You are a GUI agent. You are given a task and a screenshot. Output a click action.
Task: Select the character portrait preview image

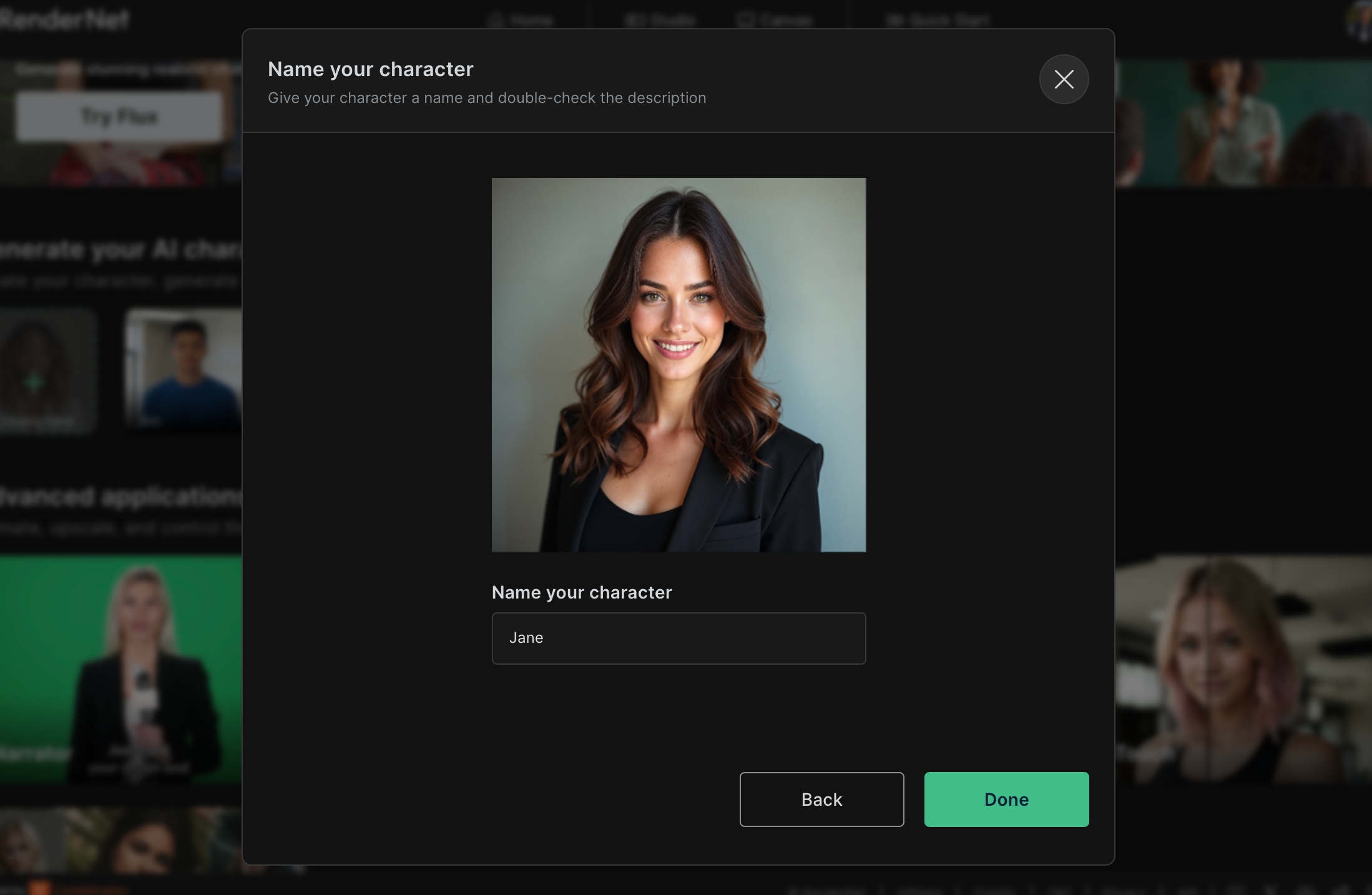(679, 364)
